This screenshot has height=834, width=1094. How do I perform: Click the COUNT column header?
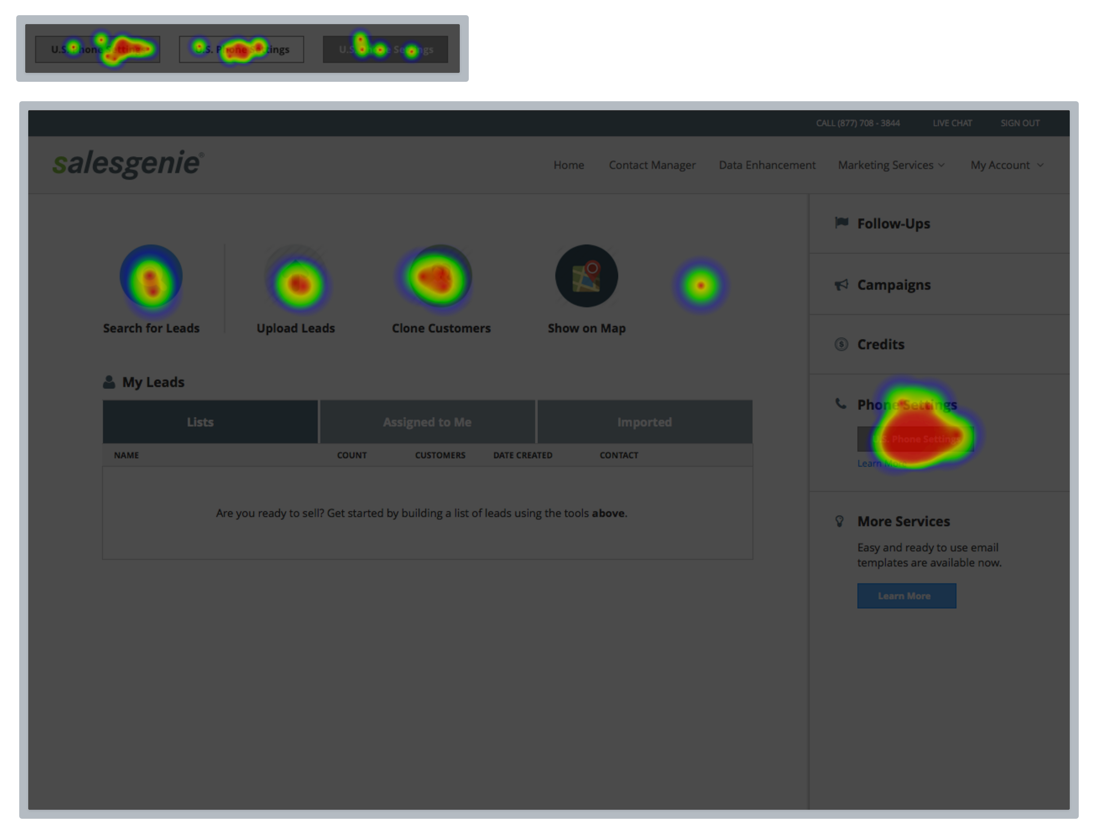point(352,455)
